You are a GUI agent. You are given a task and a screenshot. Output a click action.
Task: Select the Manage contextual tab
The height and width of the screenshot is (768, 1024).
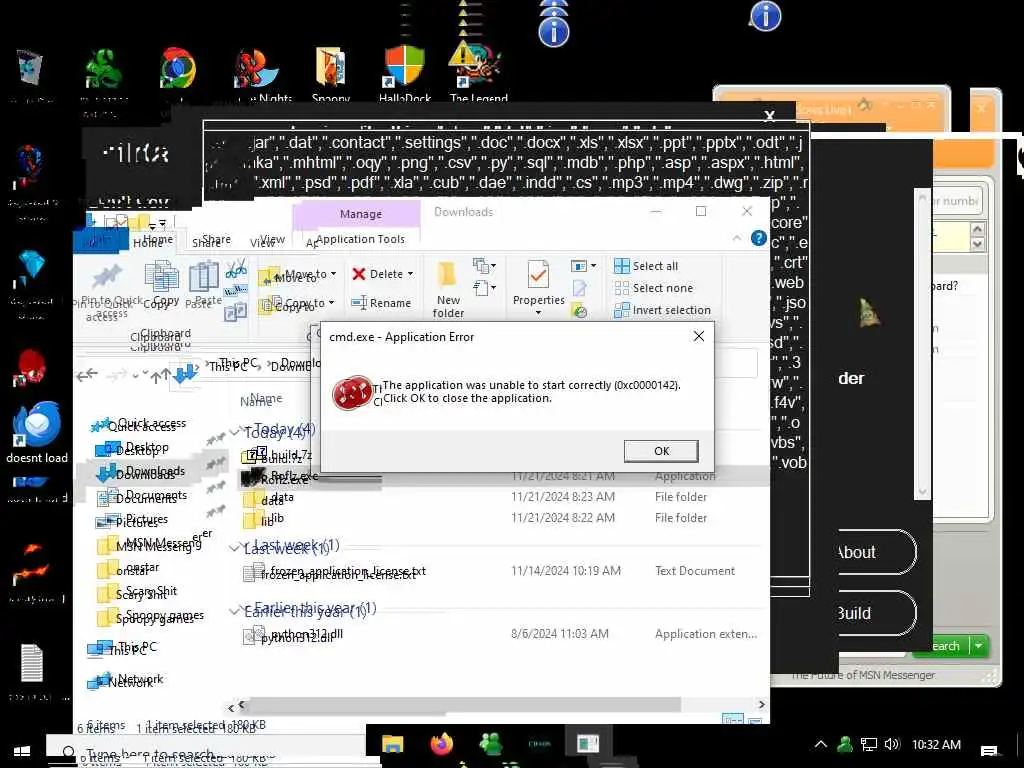360,214
